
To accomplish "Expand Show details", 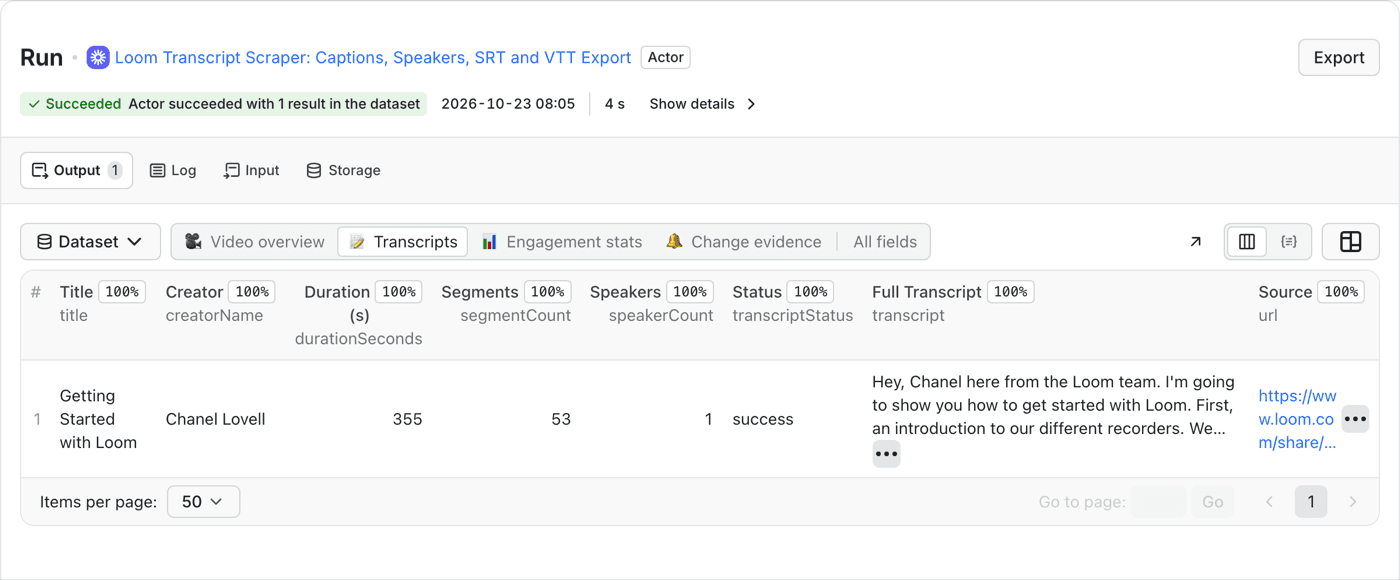I will (703, 104).
